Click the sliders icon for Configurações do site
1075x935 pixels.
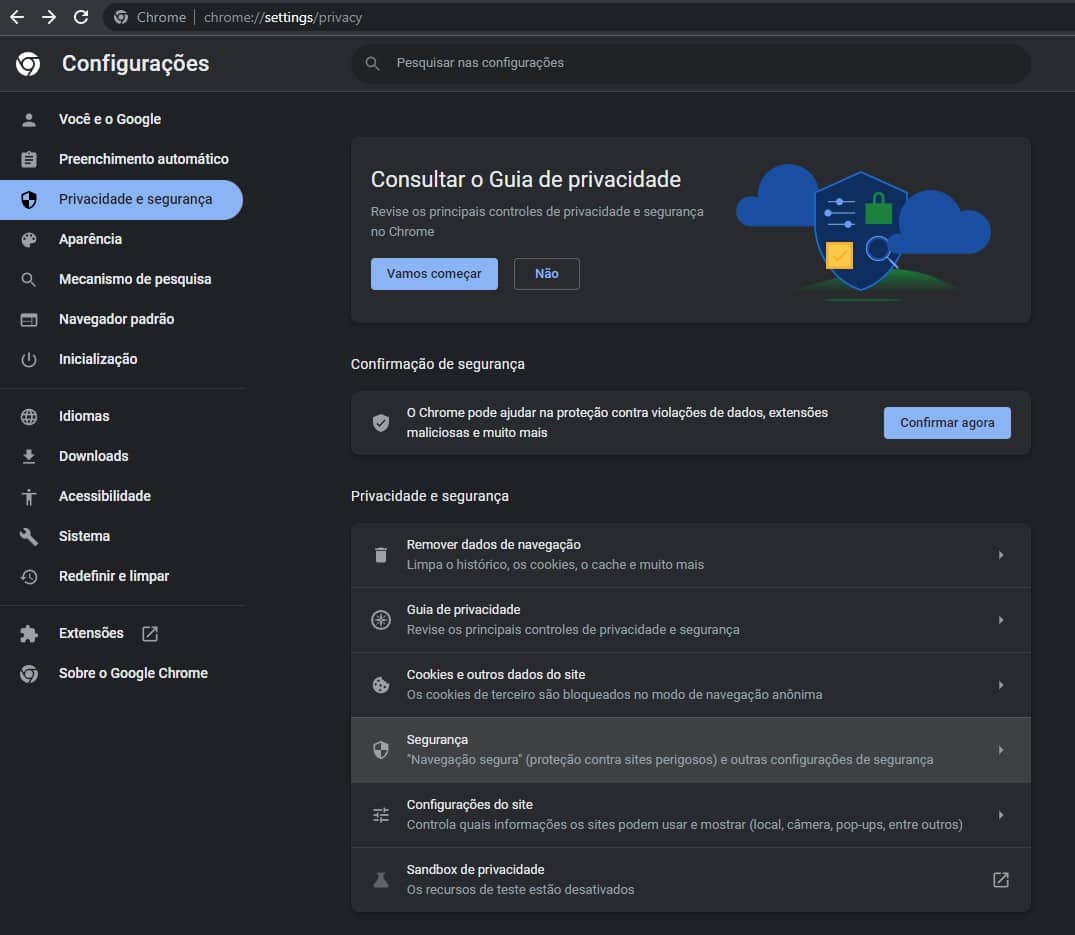pos(380,815)
